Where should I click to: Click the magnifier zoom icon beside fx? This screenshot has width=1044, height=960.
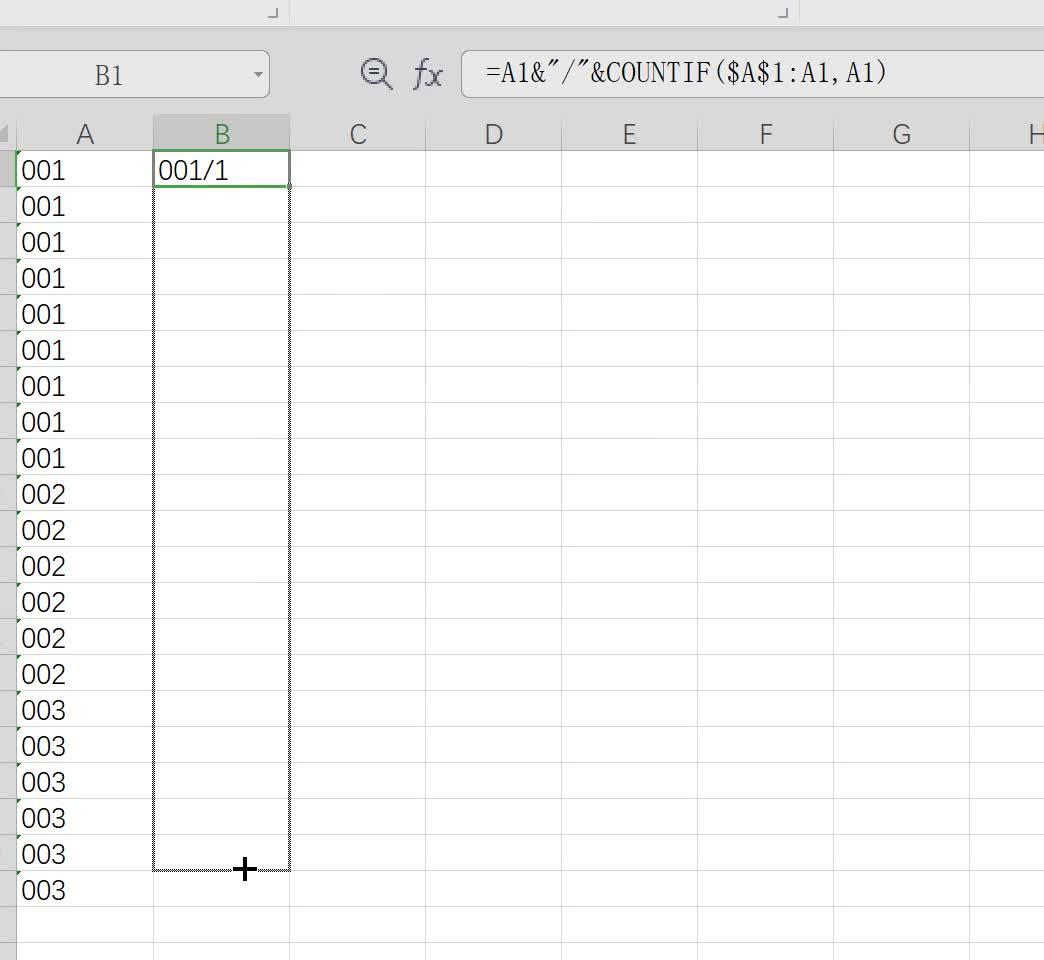pos(376,73)
